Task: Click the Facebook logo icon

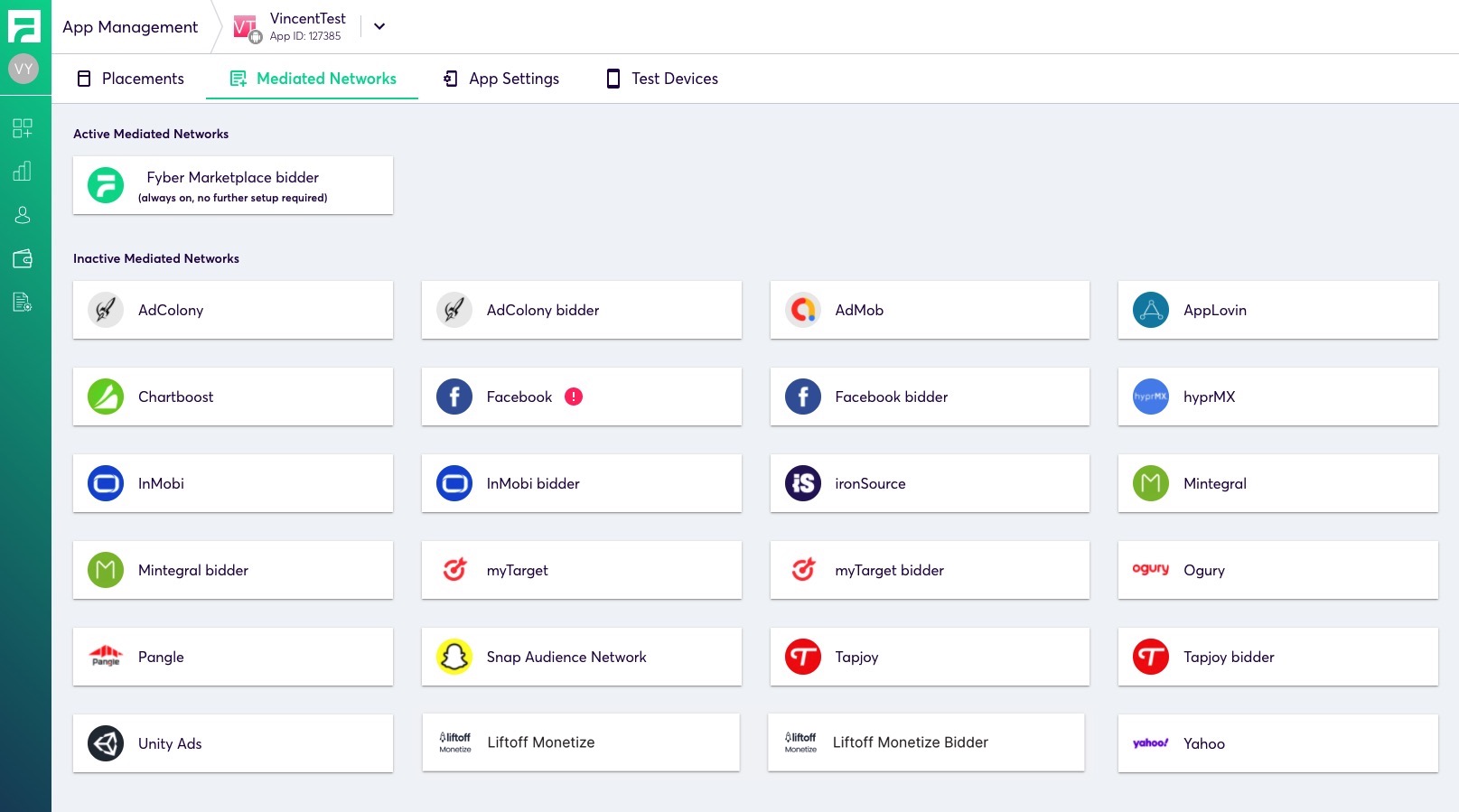Action: [x=454, y=397]
